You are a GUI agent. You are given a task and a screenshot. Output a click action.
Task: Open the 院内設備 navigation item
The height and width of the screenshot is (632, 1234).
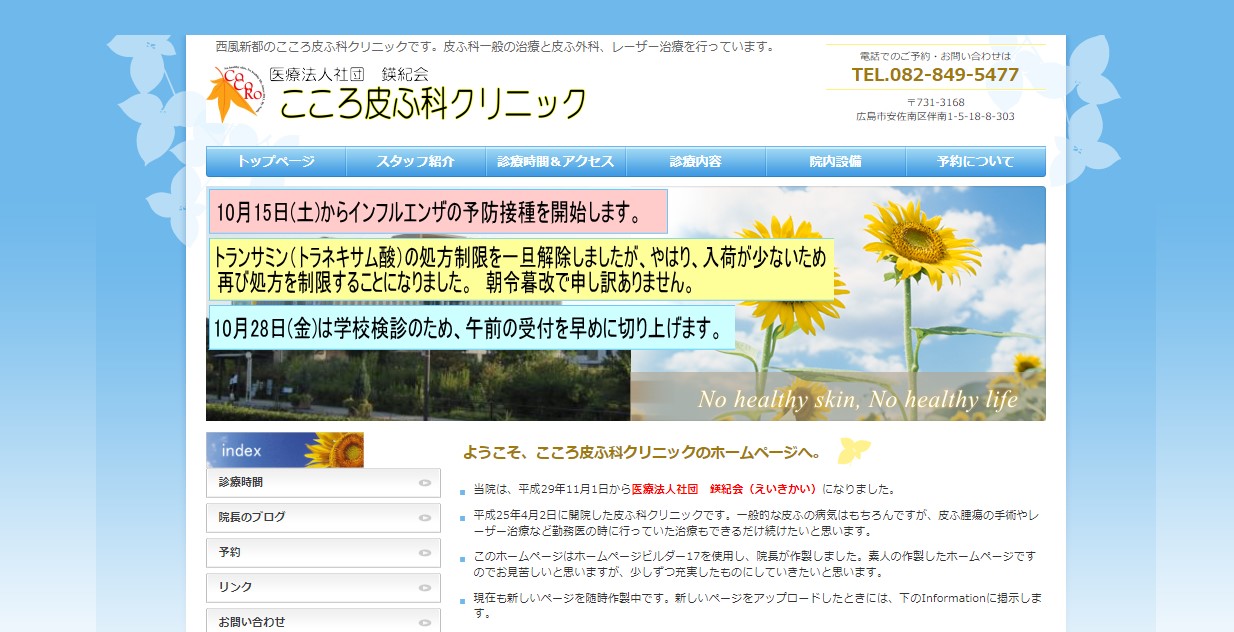836,162
